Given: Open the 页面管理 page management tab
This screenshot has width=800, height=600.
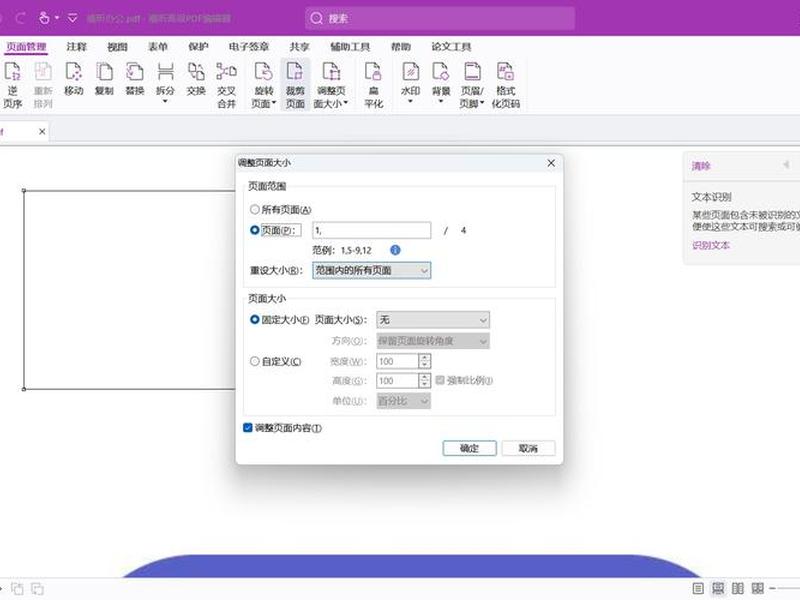Looking at the screenshot, I should coord(27,47).
